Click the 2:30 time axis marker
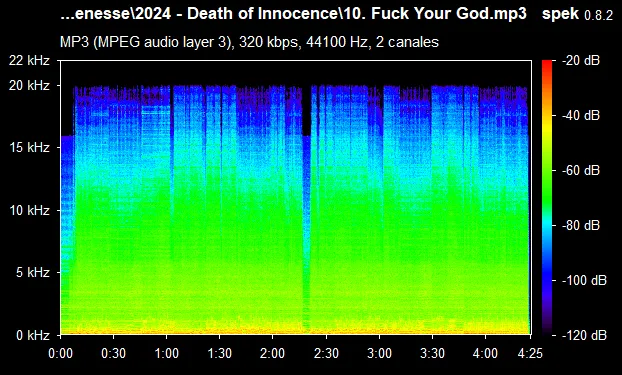622x375 pixels. [x=326, y=353]
